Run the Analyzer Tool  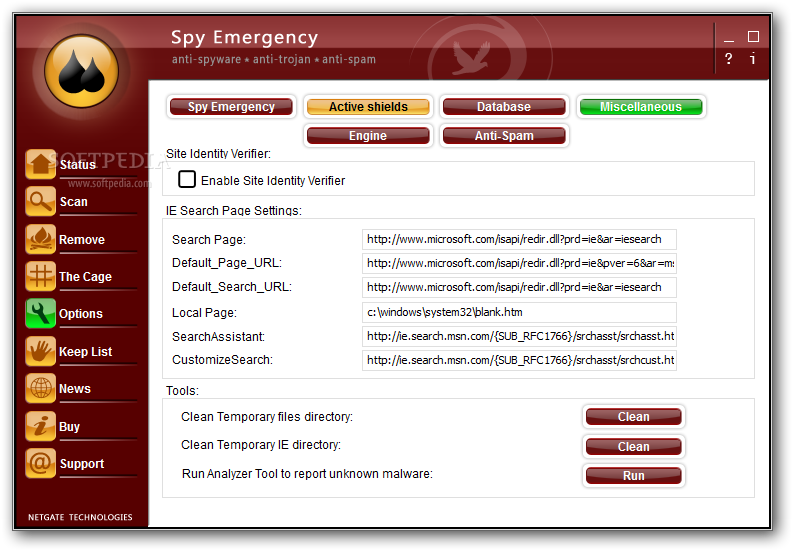click(x=633, y=476)
